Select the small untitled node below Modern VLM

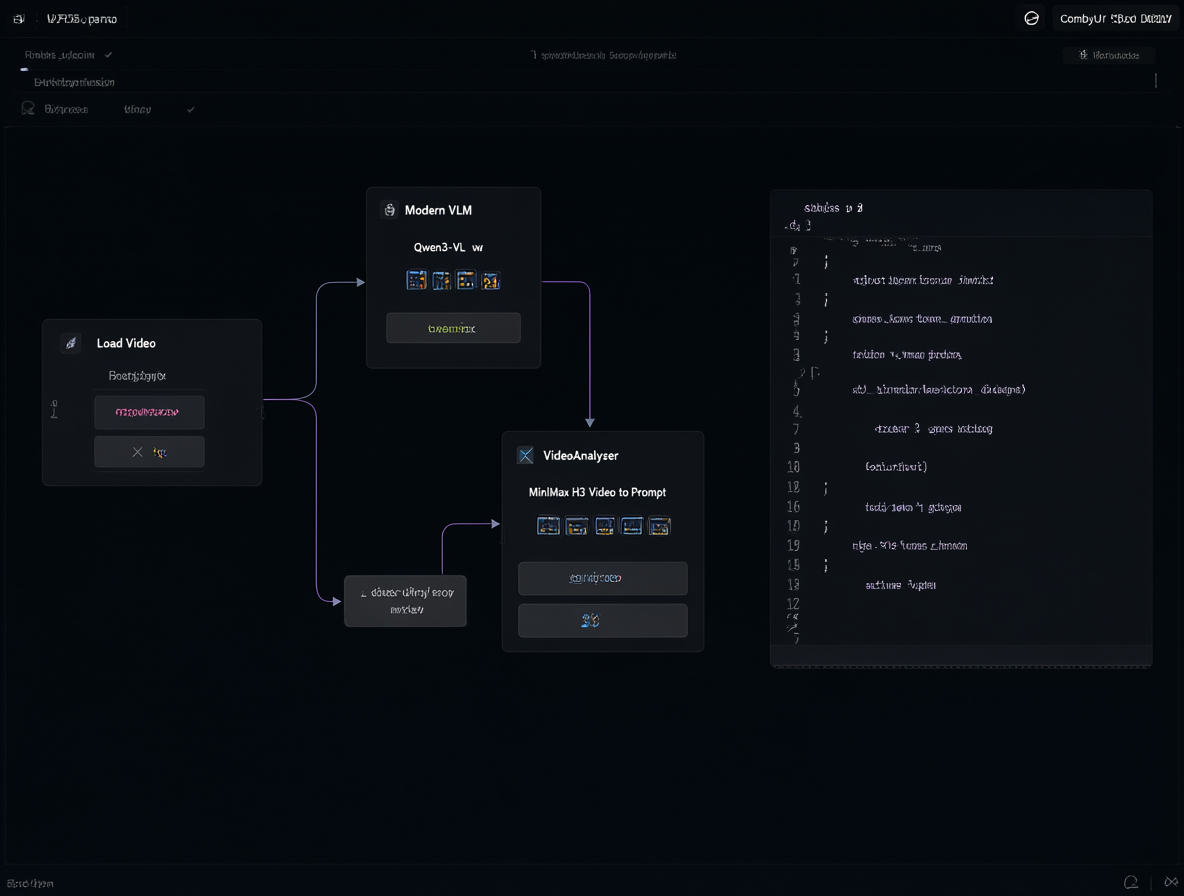point(405,601)
